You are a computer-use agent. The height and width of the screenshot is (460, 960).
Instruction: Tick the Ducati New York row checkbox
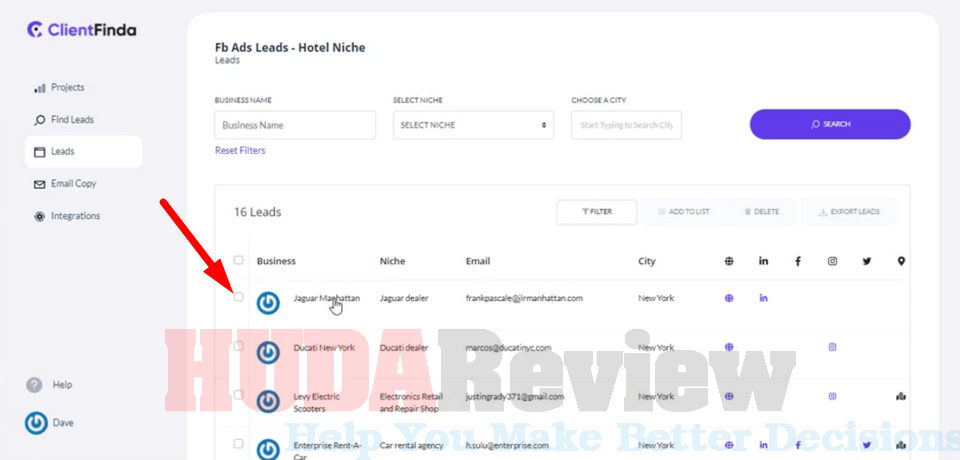tap(239, 346)
